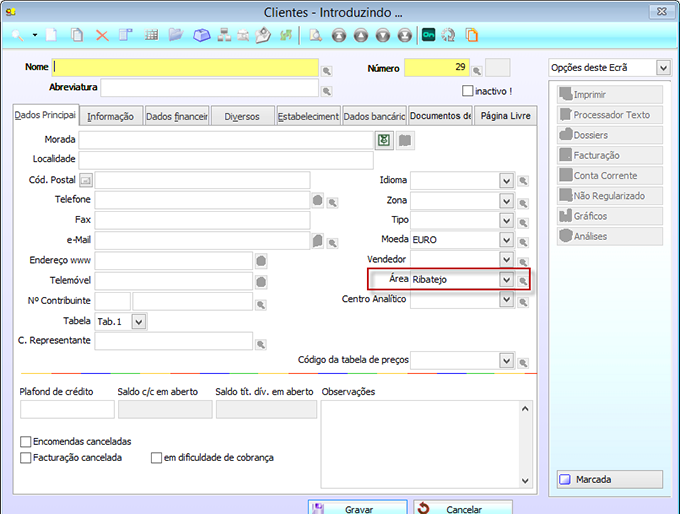Click the magnifier search icon in toolbar
Viewport: 680px width, 514px height.
click(x=17, y=35)
